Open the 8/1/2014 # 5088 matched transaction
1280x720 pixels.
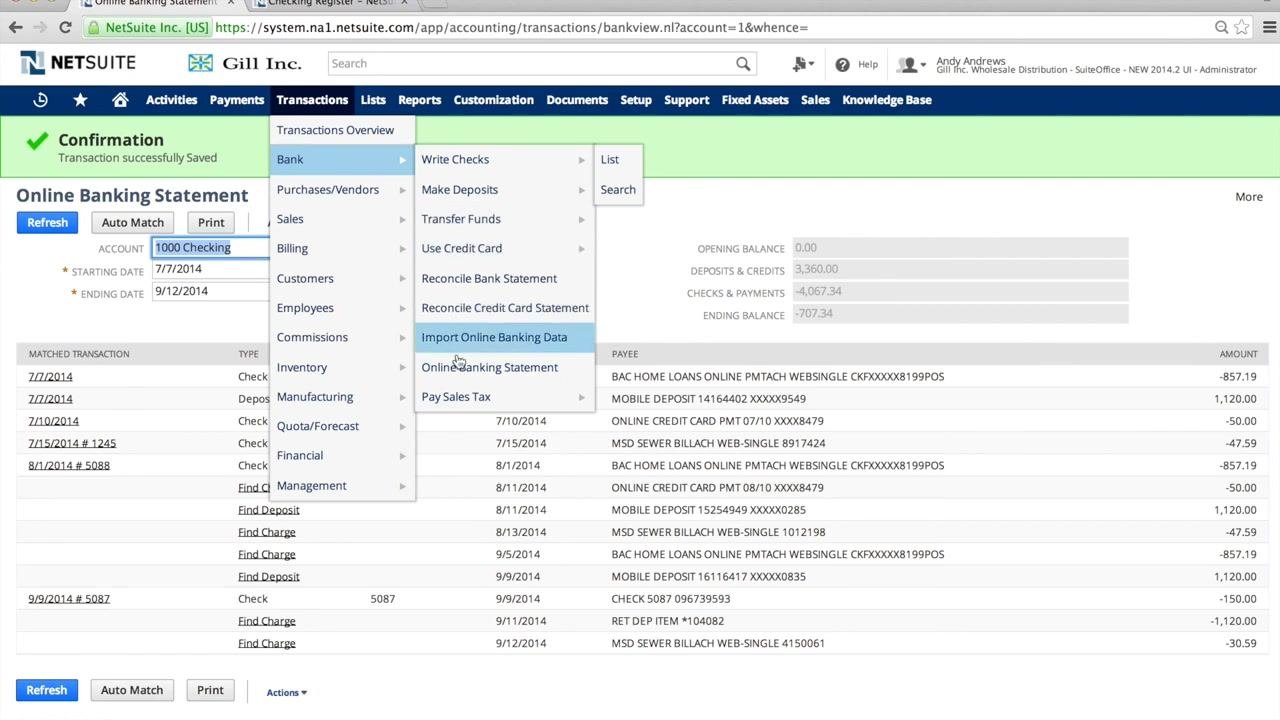pos(69,466)
